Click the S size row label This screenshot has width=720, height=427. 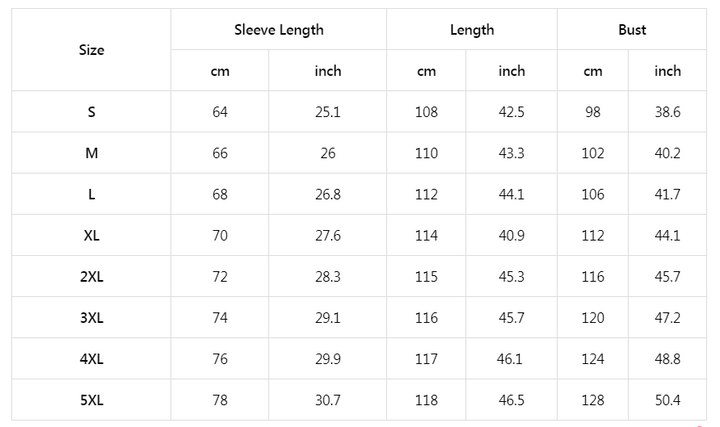(91, 112)
